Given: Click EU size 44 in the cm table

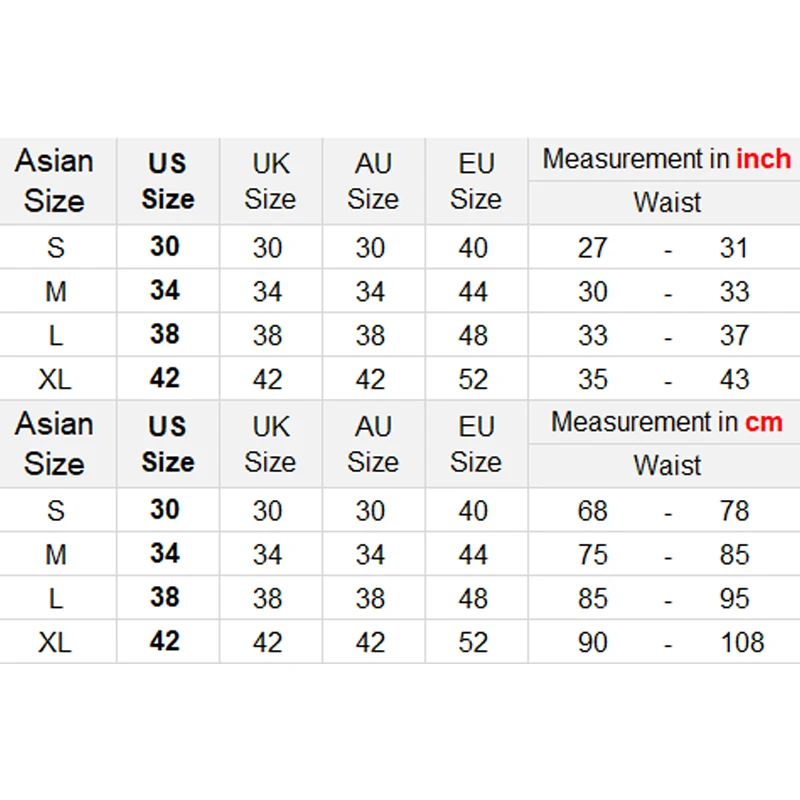Looking at the screenshot, I should point(473,555).
